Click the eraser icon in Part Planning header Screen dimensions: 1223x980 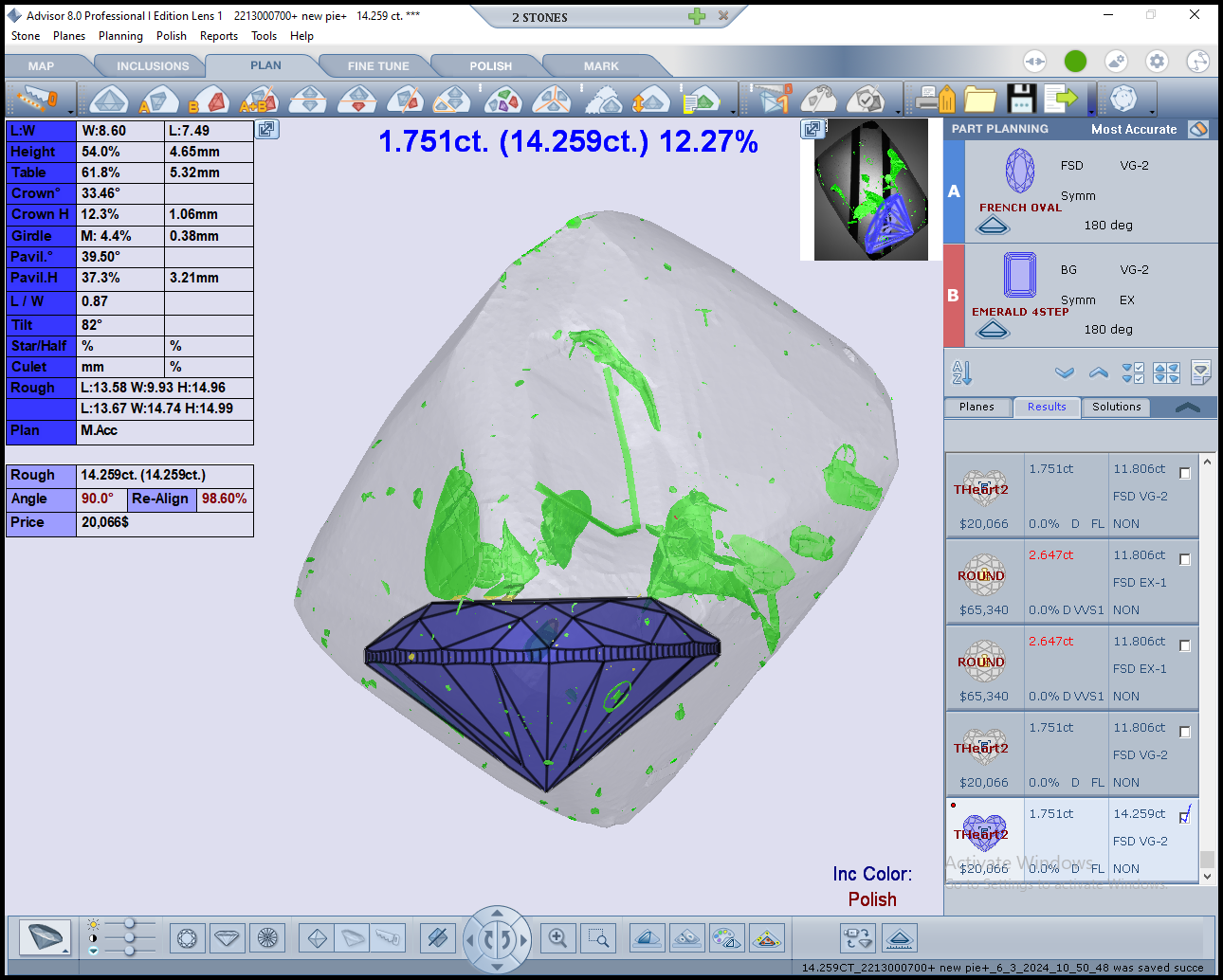click(1198, 129)
